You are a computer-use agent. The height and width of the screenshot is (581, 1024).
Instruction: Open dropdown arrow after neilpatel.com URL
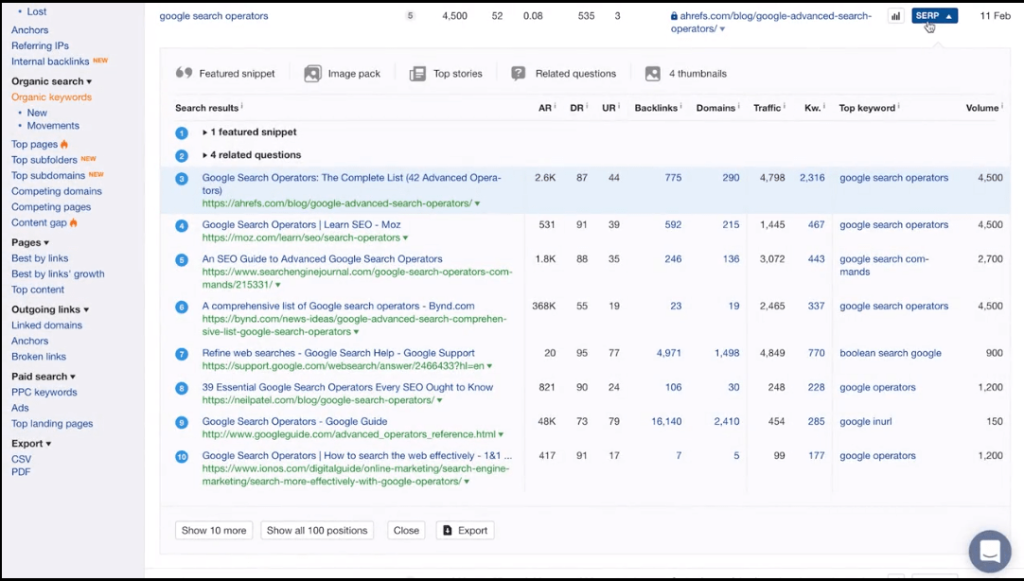click(x=440, y=400)
